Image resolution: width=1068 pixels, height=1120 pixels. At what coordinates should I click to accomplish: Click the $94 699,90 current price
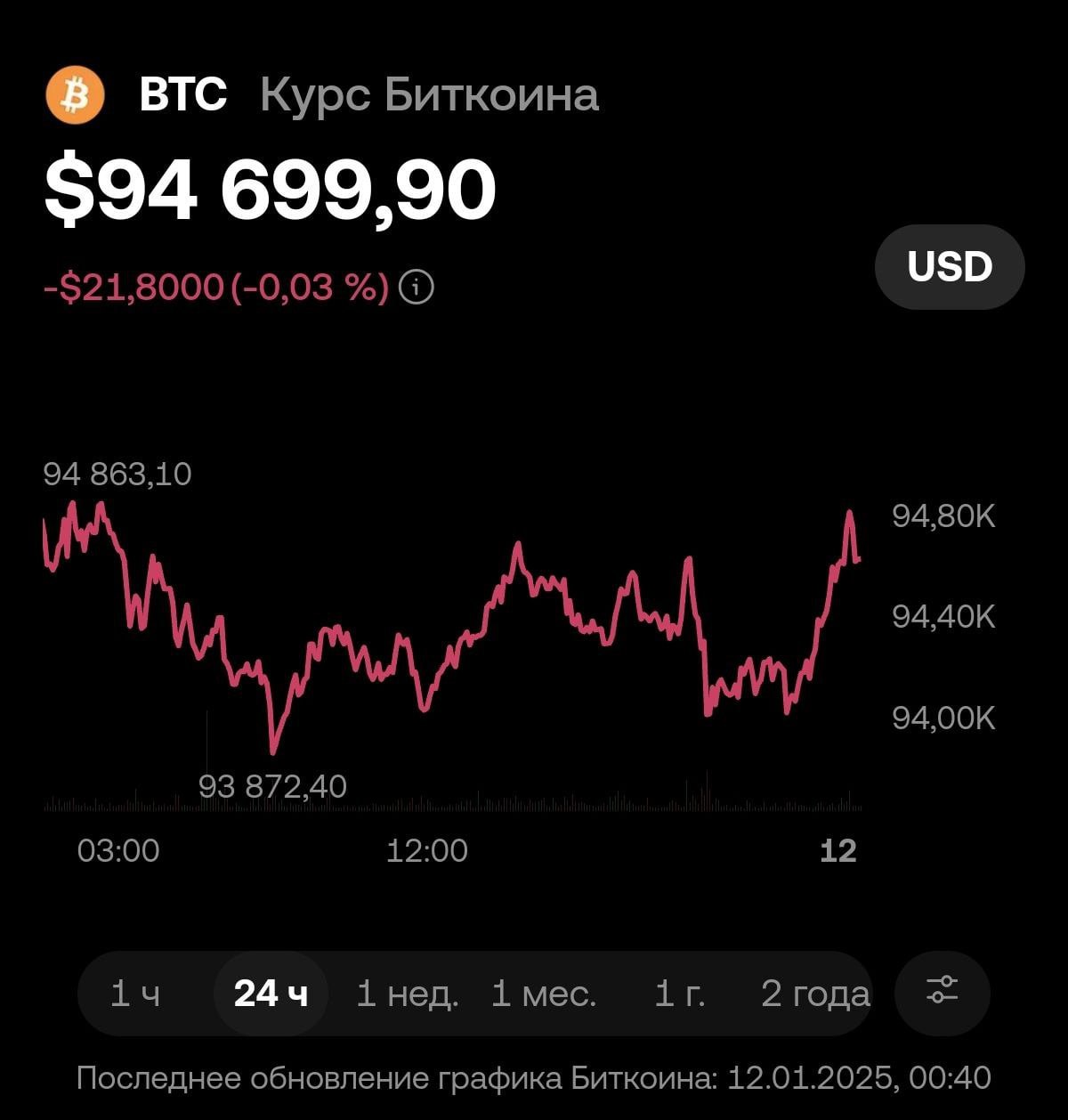(x=270, y=190)
